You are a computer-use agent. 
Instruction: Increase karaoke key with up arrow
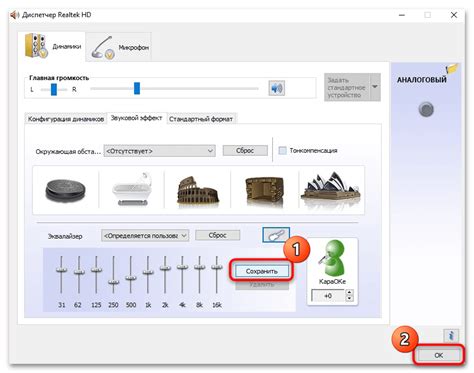(349, 292)
